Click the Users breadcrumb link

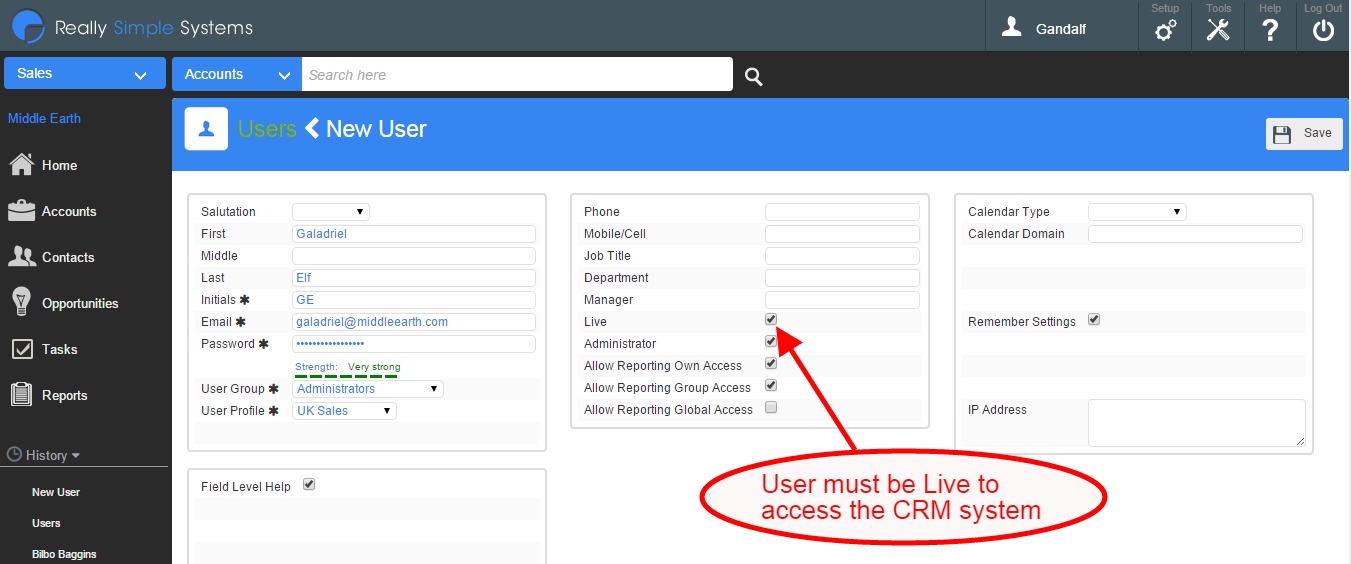pyautogui.click(x=267, y=129)
